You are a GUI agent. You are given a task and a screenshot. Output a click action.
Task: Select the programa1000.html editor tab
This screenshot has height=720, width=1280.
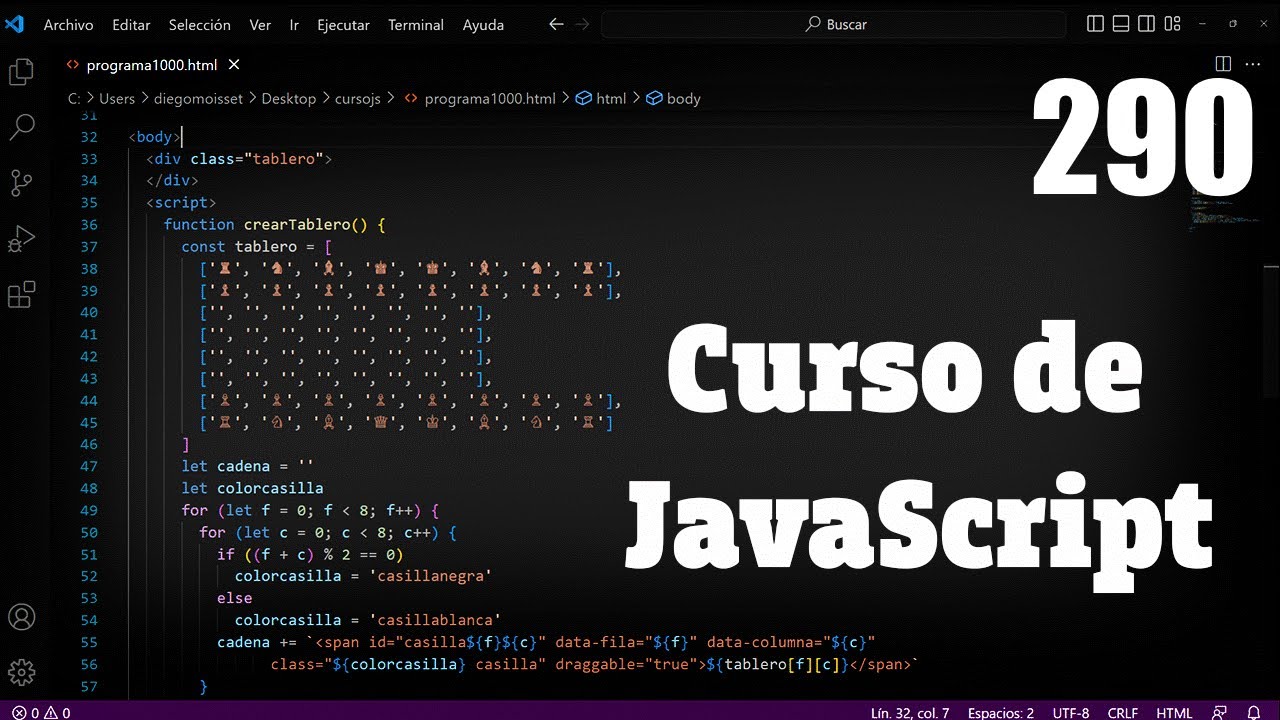[x=152, y=65]
